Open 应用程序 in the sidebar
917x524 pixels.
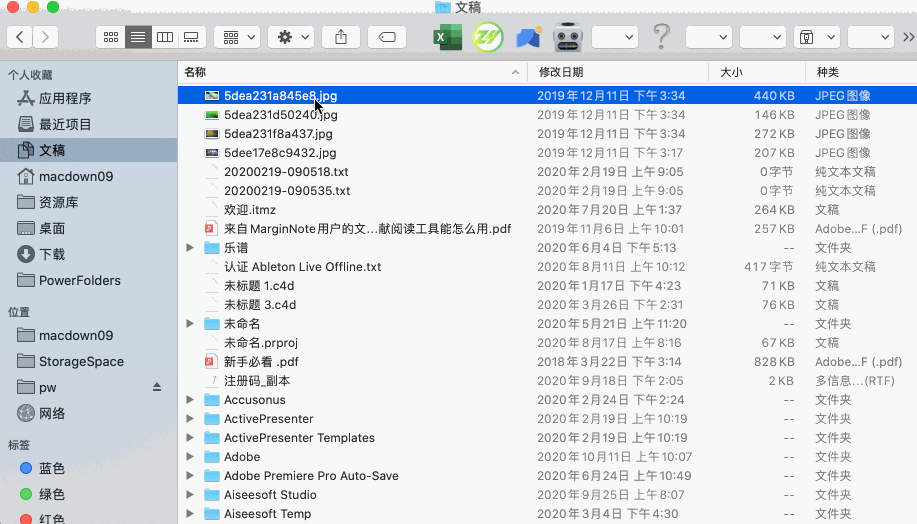click(89, 98)
